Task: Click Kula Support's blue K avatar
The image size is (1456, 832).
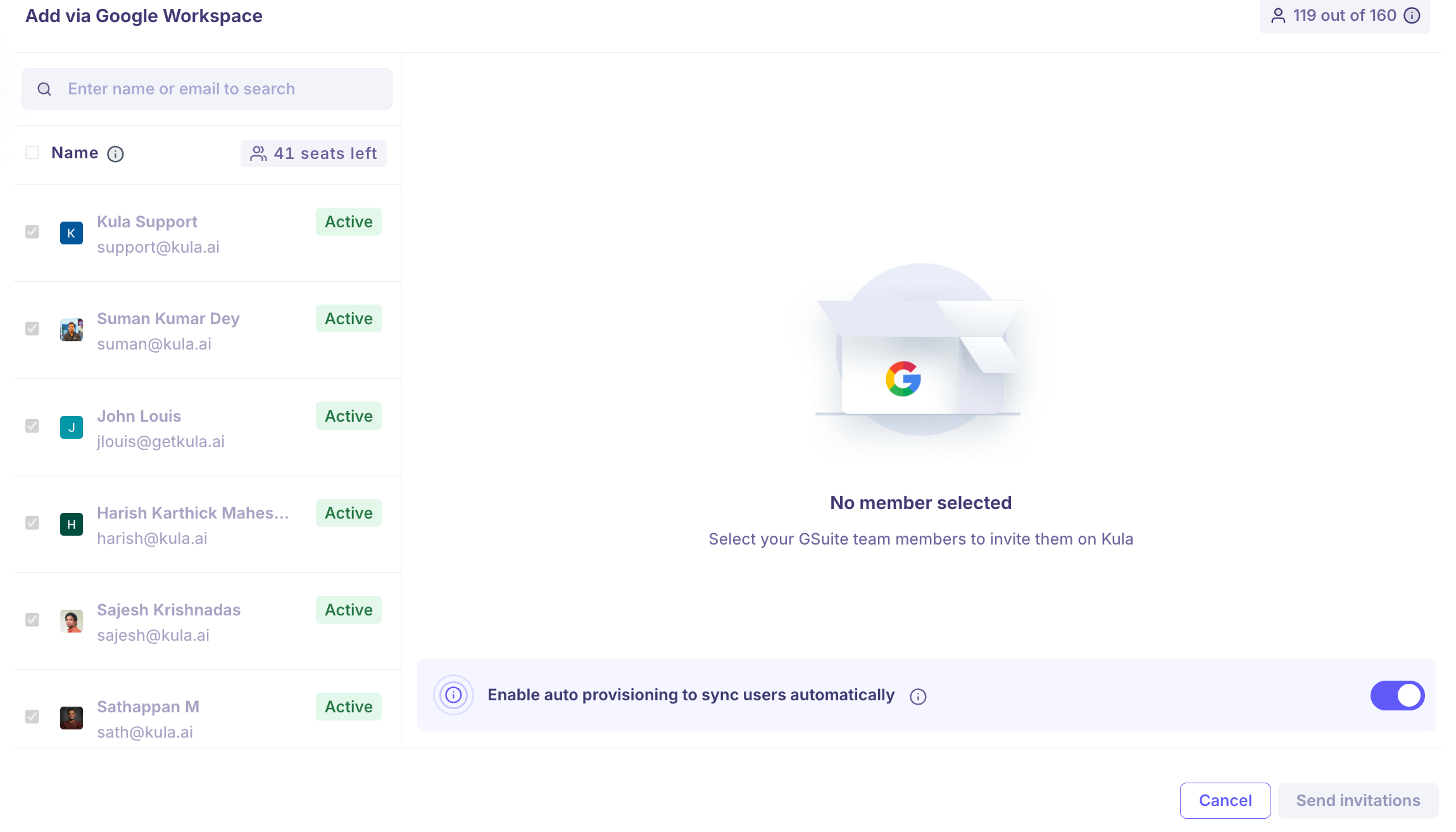Action: 72,233
